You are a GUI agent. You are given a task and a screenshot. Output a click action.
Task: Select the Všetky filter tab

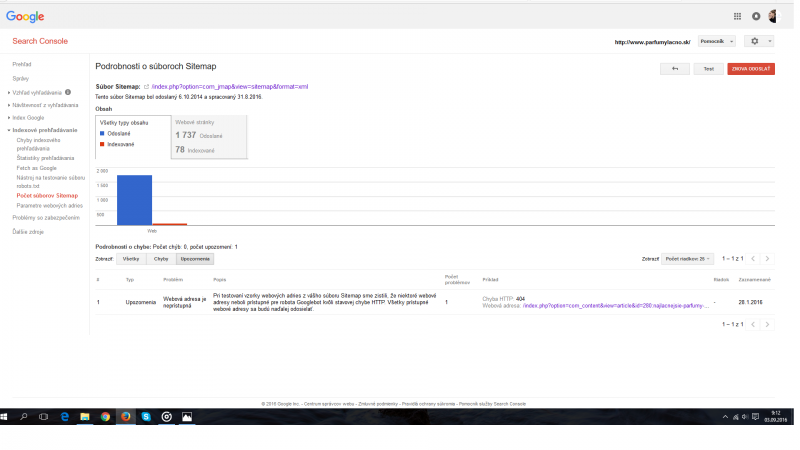click(x=131, y=259)
